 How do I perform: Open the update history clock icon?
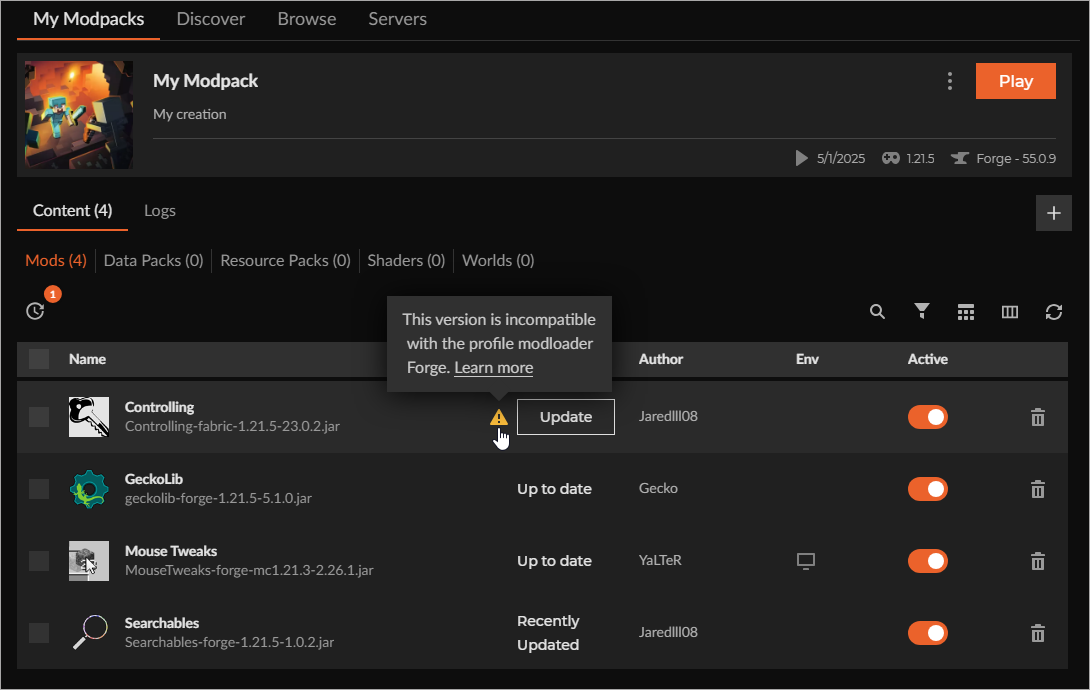(x=35, y=311)
